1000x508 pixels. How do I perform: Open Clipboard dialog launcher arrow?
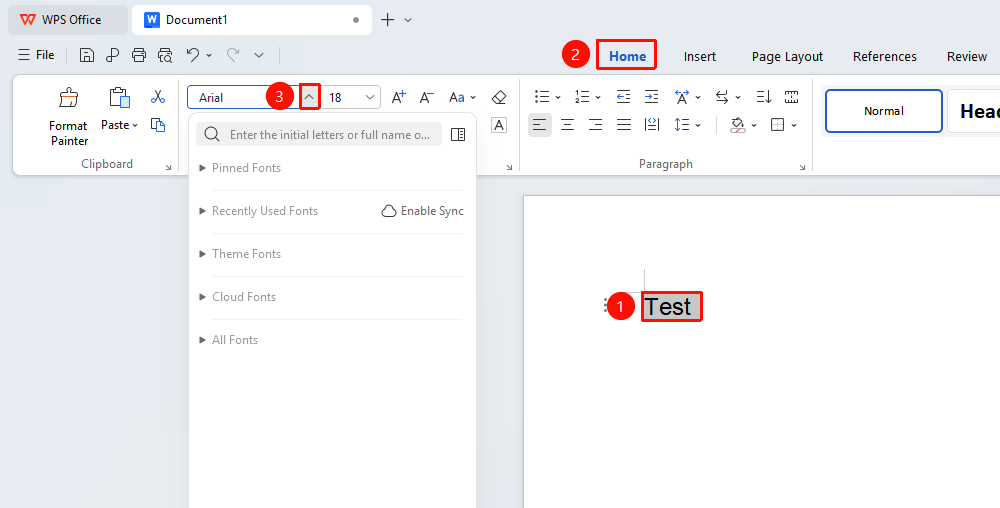point(168,168)
